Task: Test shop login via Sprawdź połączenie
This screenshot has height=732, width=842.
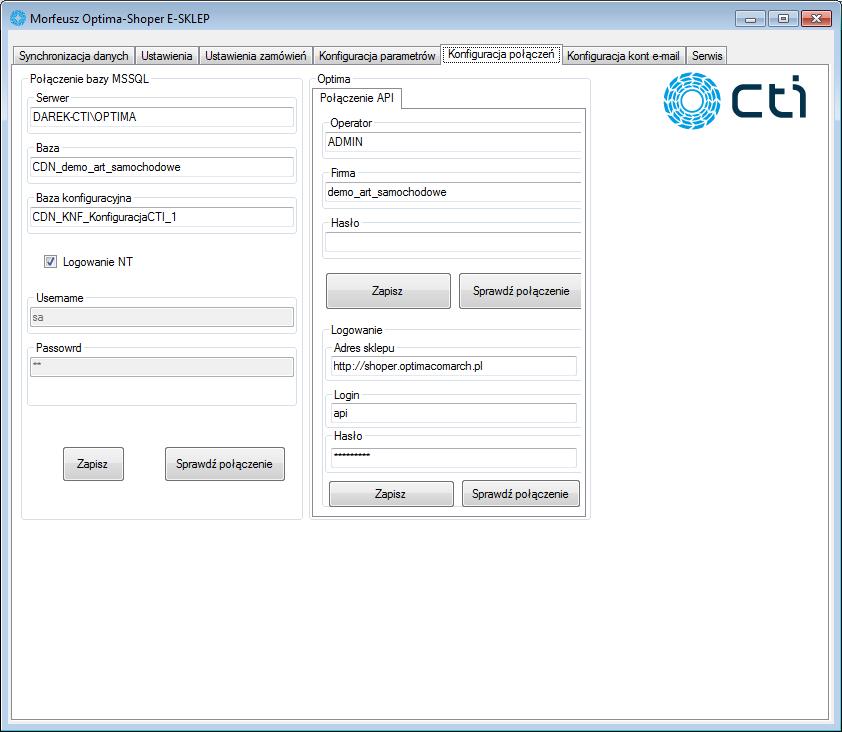Action: 521,494
